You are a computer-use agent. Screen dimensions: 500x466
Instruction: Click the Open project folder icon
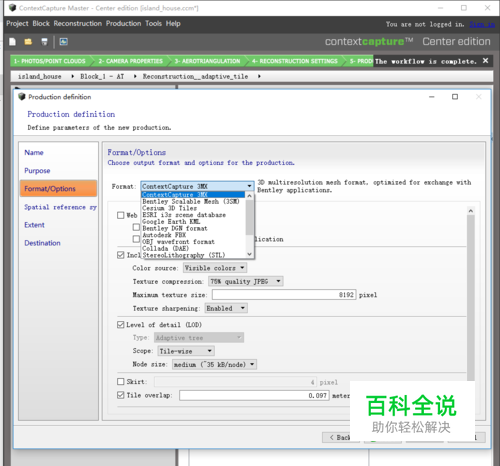pyautogui.click(x=28, y=42)
